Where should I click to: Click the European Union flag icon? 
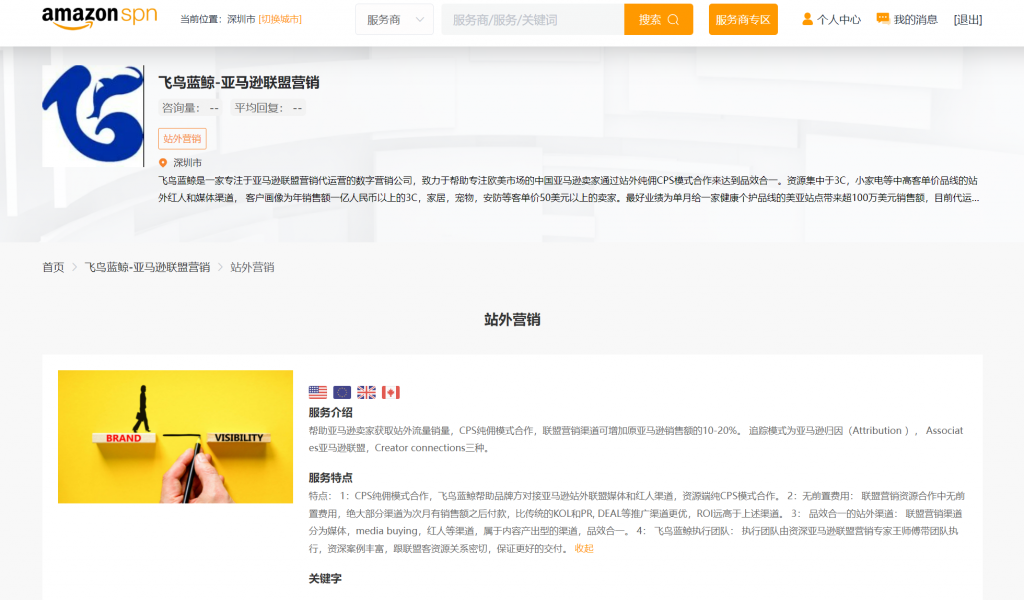tap(342, 392)
